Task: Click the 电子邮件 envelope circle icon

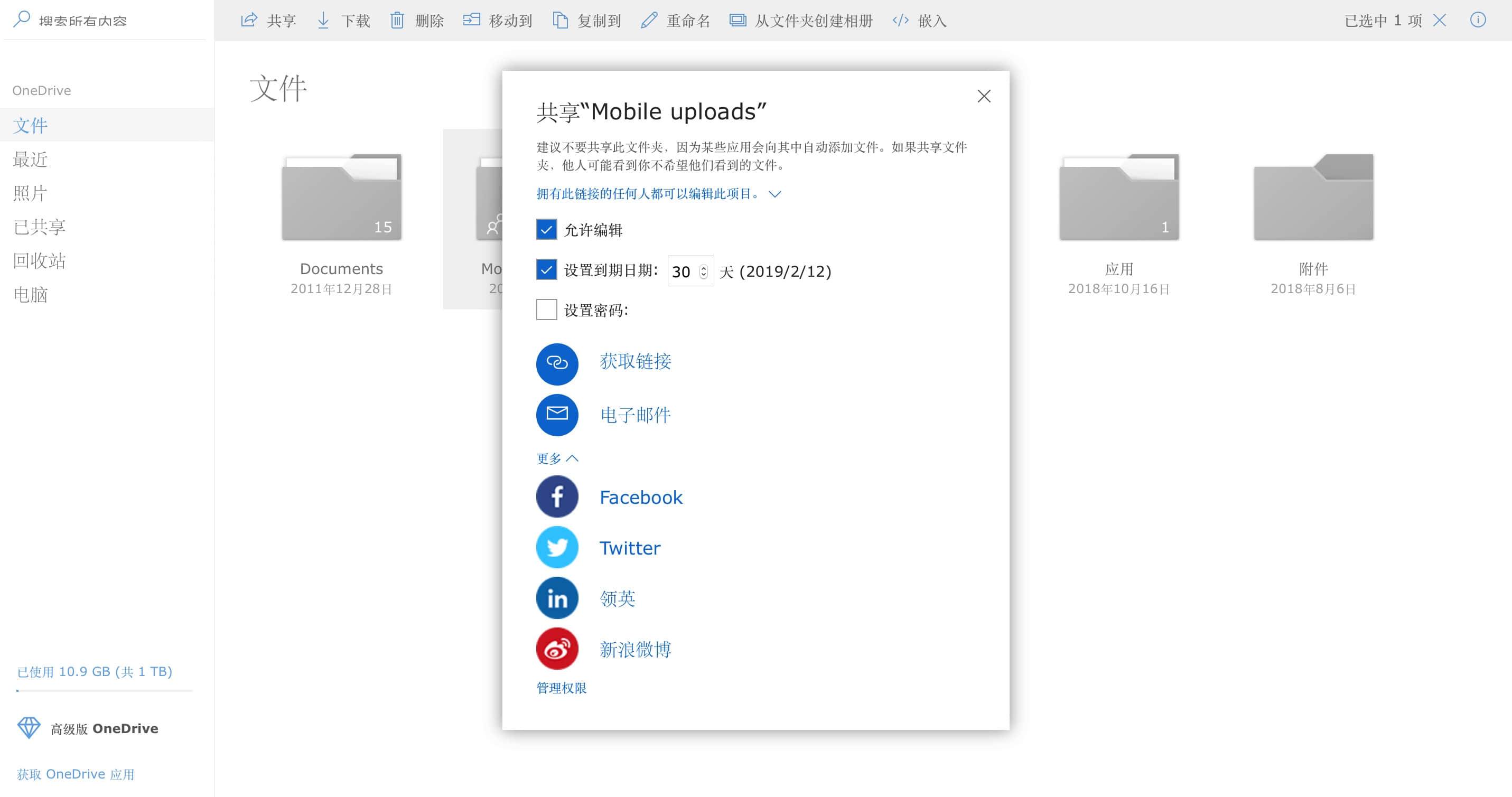Action: tap(557, 415)
